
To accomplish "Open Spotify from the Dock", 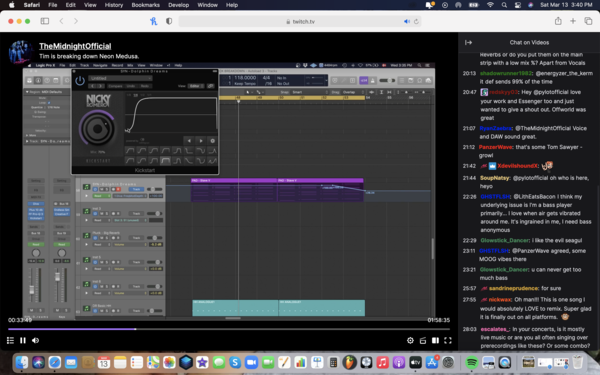I will [x=471, y=362].
